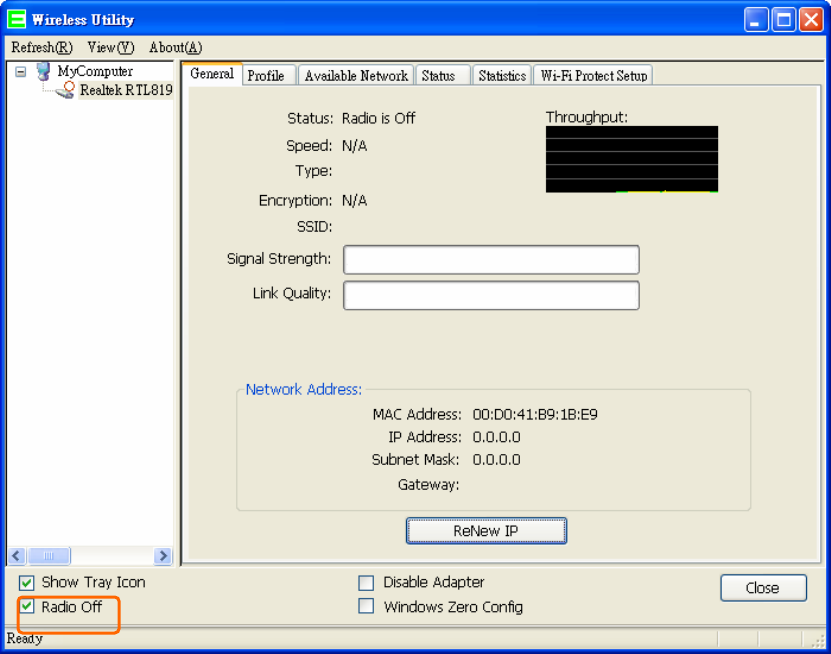
Task: Open the Statistics tab
Action: coord(502,76)
